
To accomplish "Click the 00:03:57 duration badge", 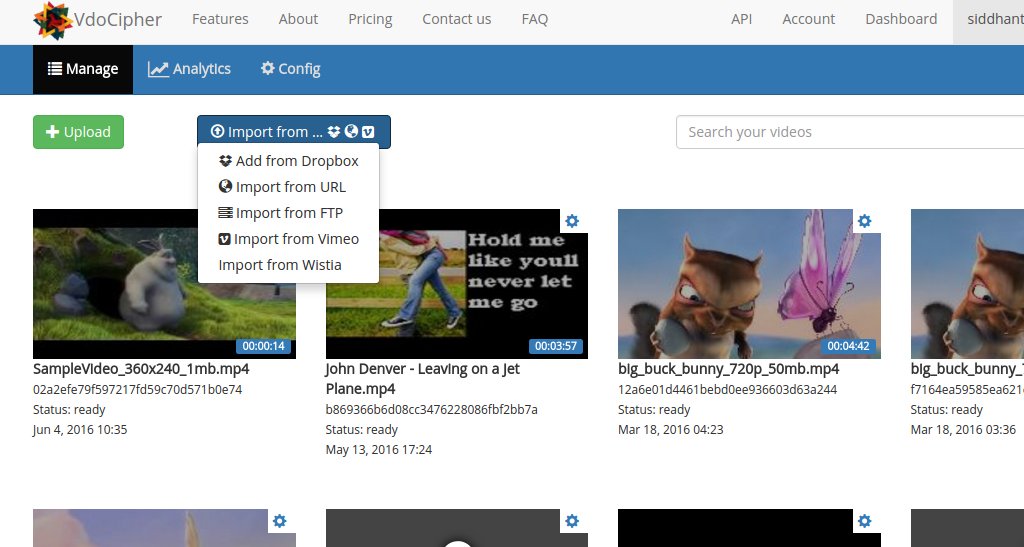I will (x=556, y=346).
